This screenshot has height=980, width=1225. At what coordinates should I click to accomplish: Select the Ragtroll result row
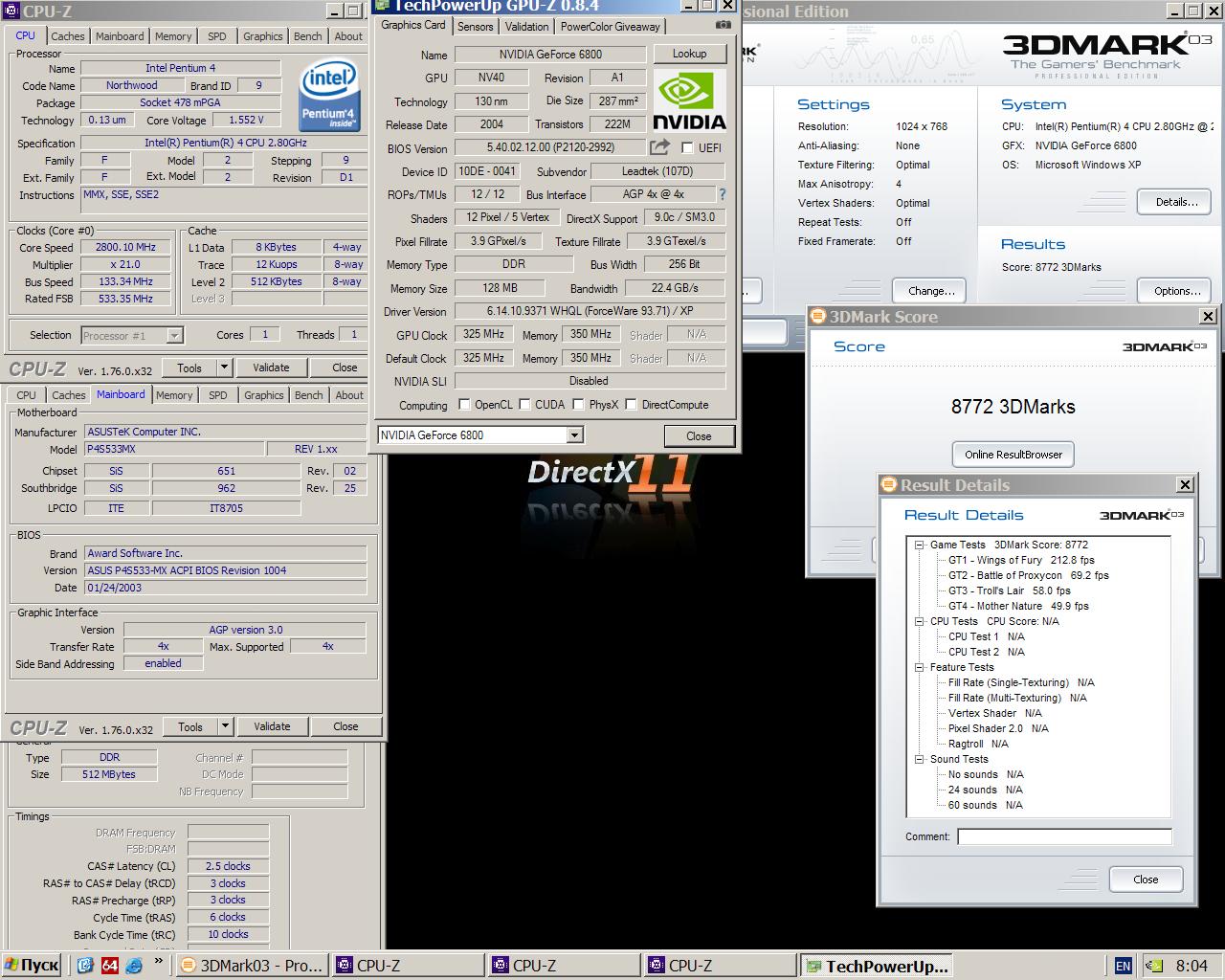pyautogui.click(x=978, y=744)
